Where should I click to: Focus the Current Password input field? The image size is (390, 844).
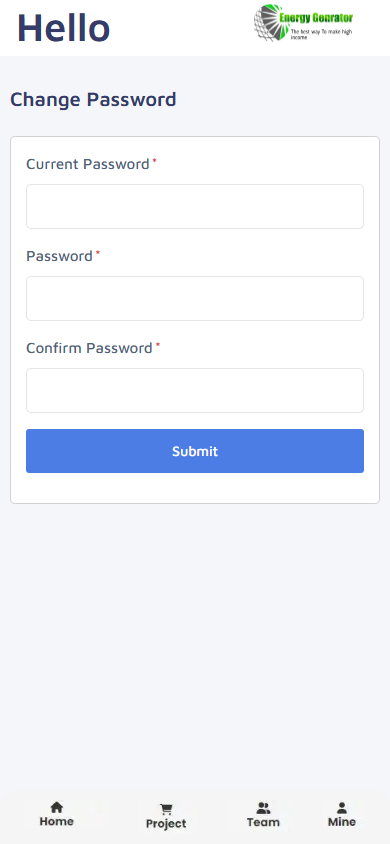[195, 207]
